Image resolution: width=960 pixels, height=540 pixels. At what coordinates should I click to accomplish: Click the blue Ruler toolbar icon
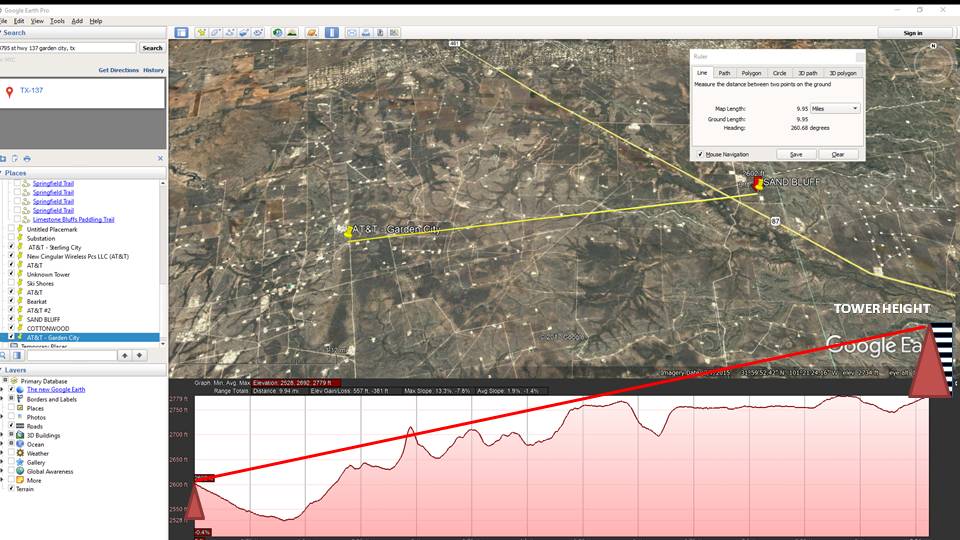tap(331, 32)
